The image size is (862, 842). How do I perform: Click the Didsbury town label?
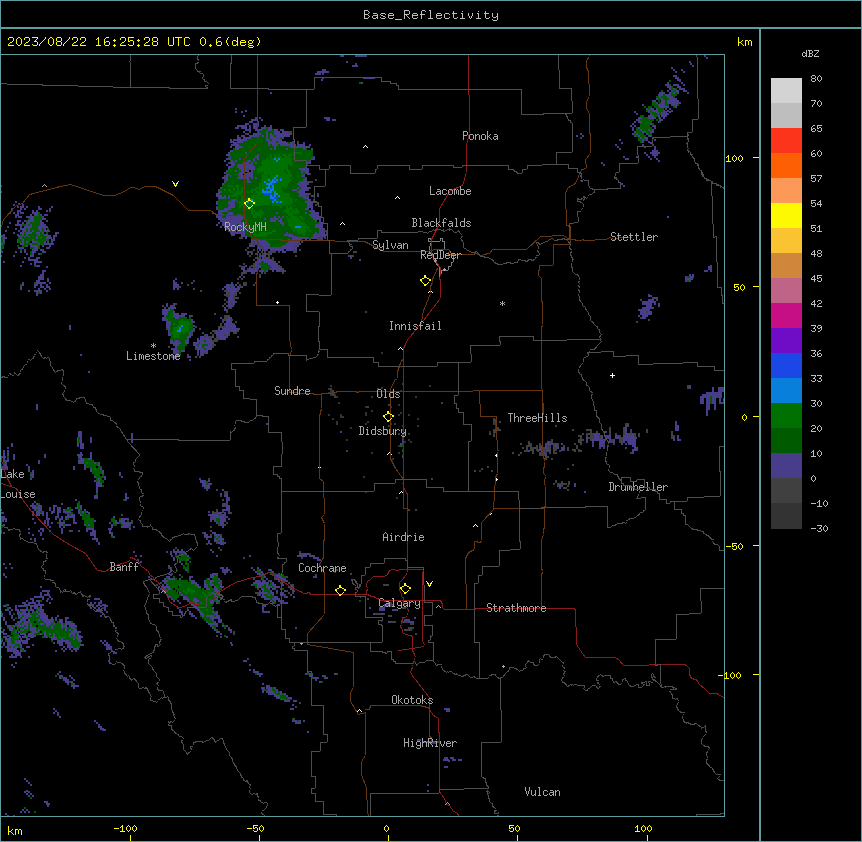coord(383,431)
